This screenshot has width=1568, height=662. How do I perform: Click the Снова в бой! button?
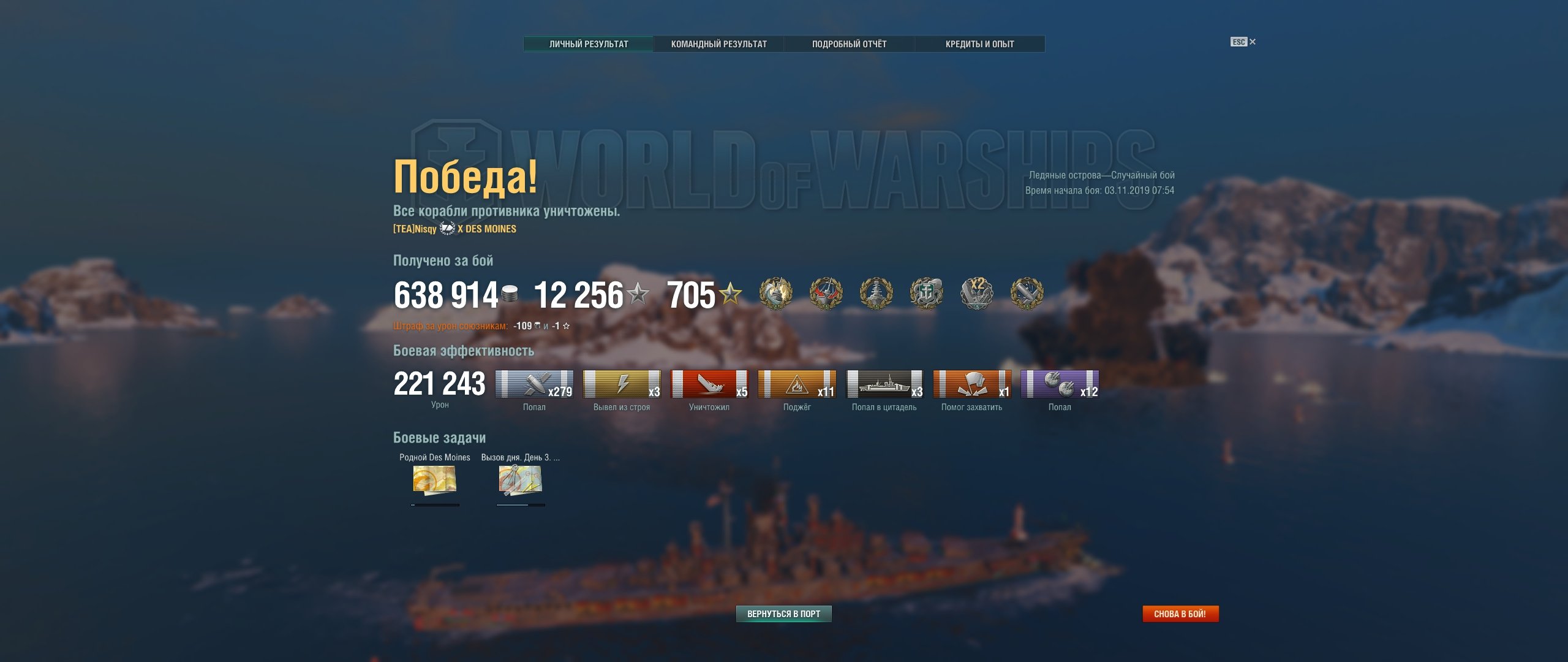[x=1180, y=614]
